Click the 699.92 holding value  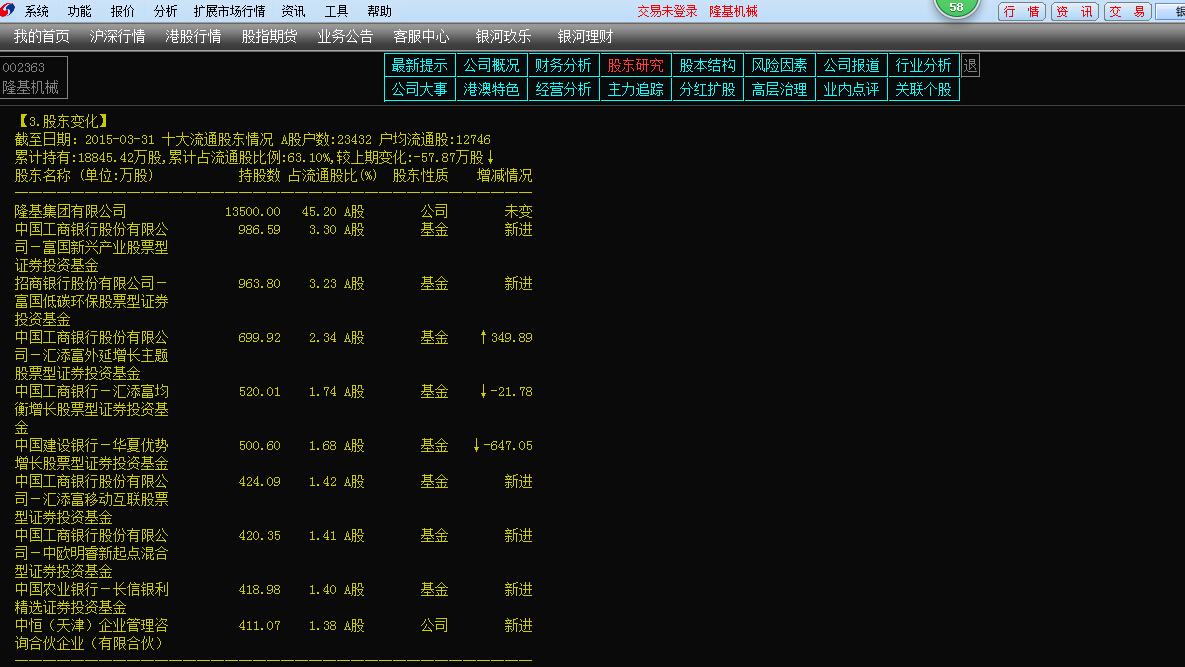[259, 338]
